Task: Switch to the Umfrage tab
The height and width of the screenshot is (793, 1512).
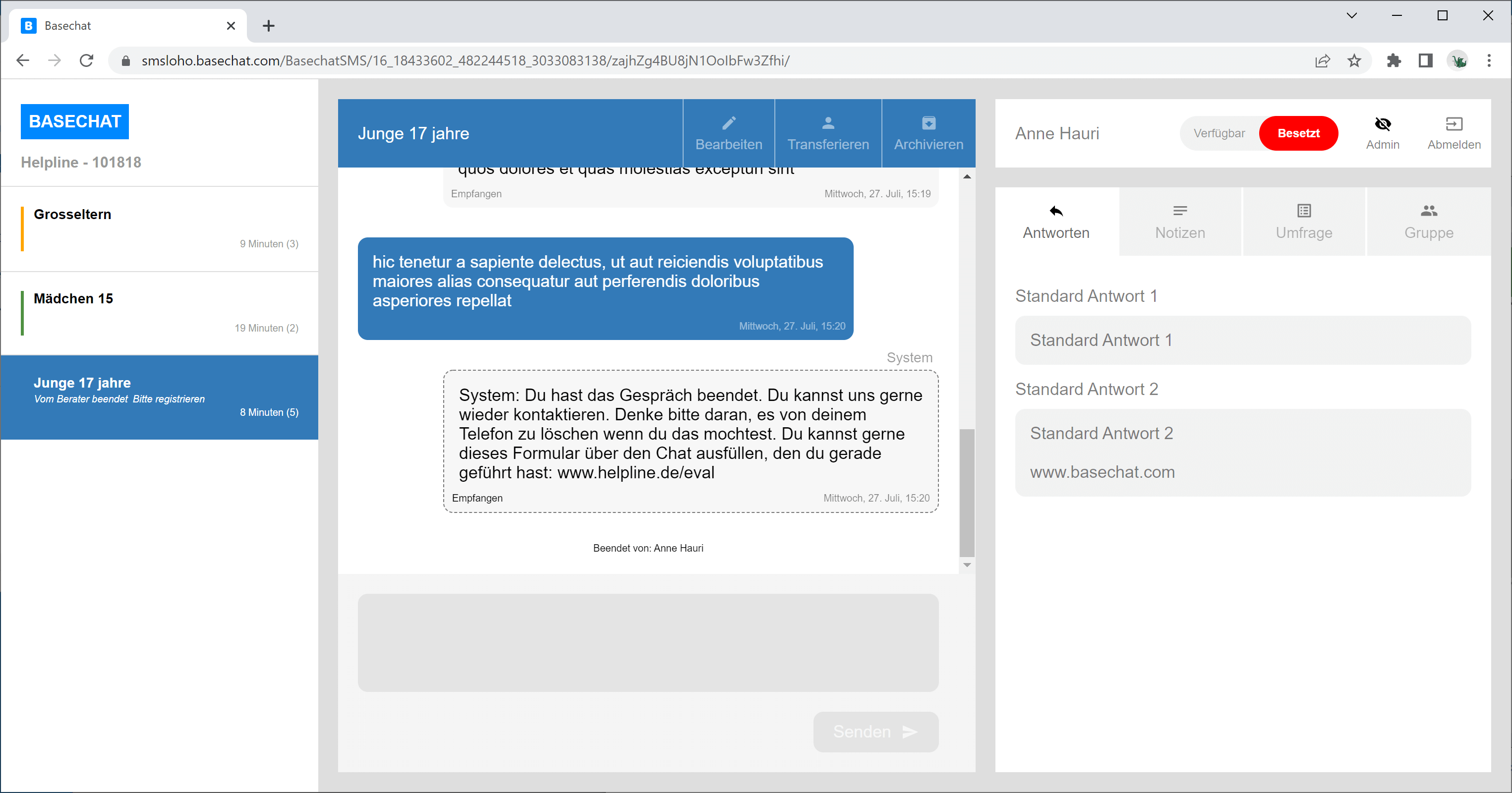Action: click(x=1304, y=222)
